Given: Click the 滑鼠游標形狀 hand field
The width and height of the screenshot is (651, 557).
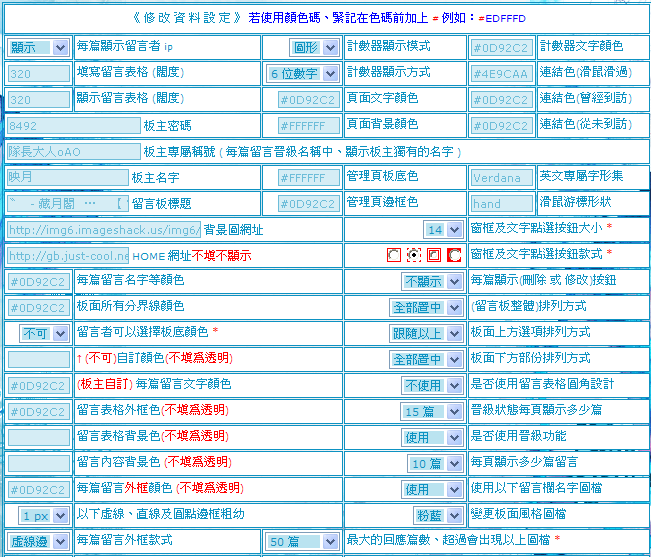Looking at the screenshot, I should click(x=502, y=204).
